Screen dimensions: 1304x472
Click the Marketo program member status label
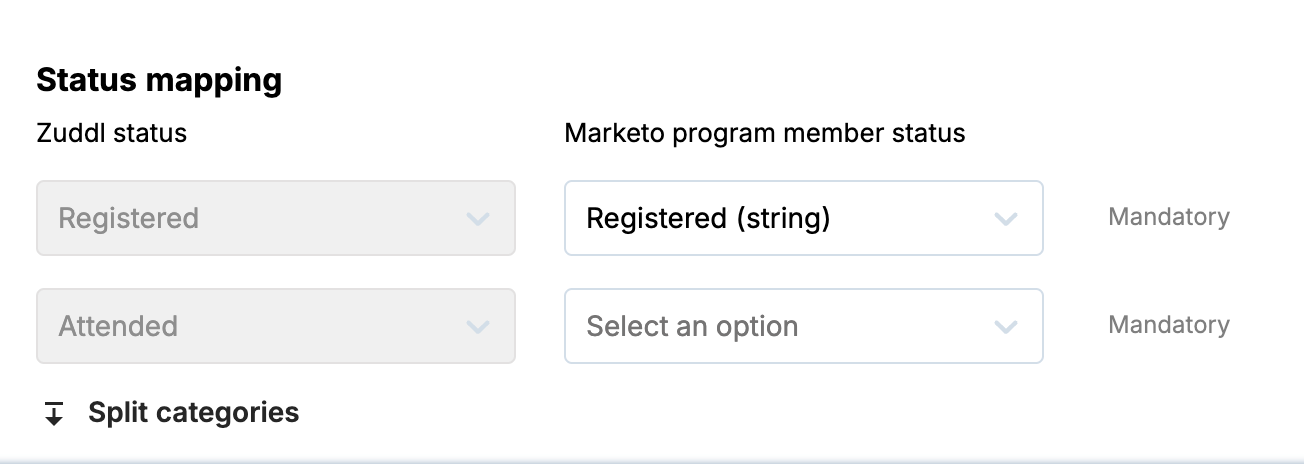point(764,133)
